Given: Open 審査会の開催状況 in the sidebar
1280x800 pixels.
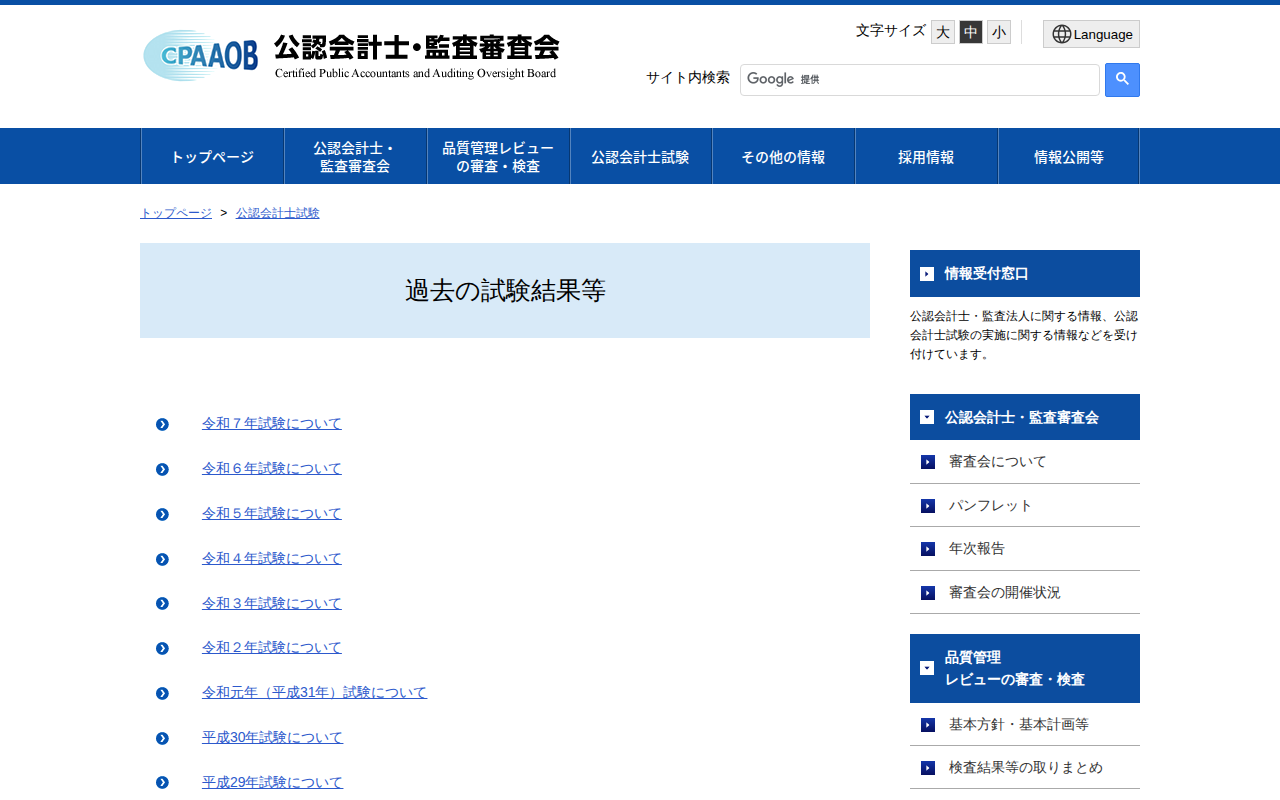Looking at the screenshot, I should click(1005, 592).
